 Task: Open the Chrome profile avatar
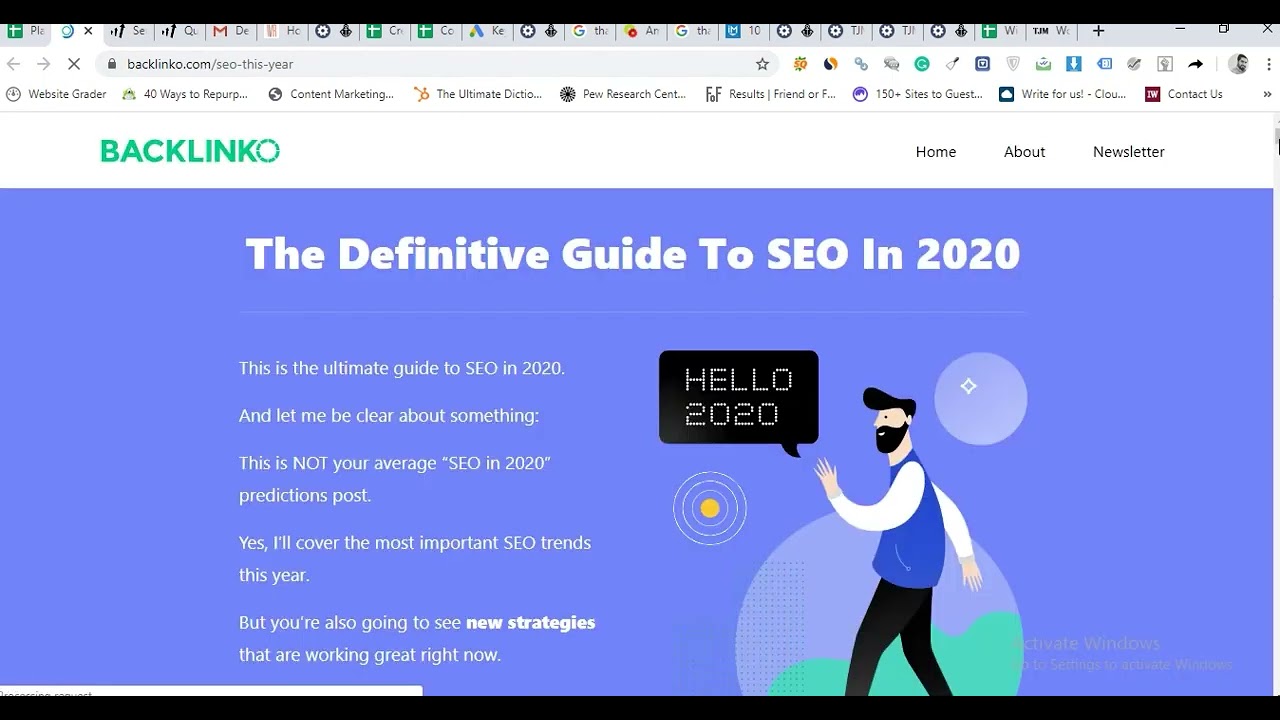tap(1239, 64)
